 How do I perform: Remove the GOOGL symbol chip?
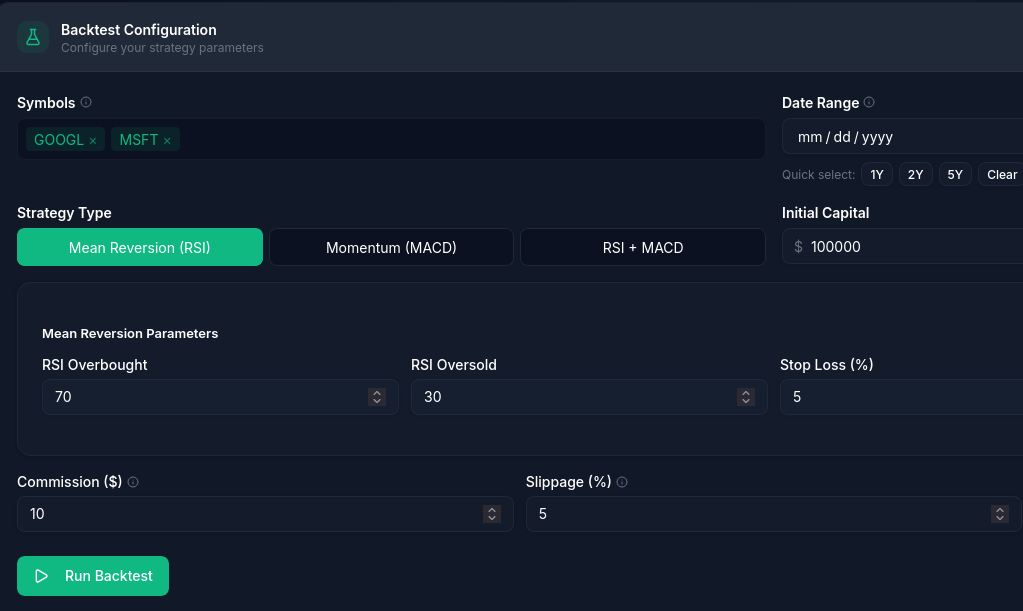[x=91, y=139]
